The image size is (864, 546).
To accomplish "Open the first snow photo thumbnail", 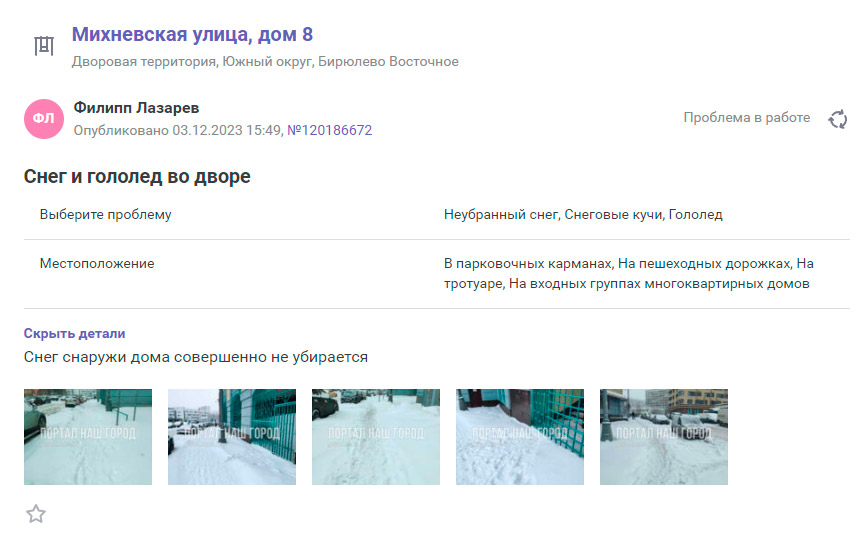I will click(x=88, y=437).
